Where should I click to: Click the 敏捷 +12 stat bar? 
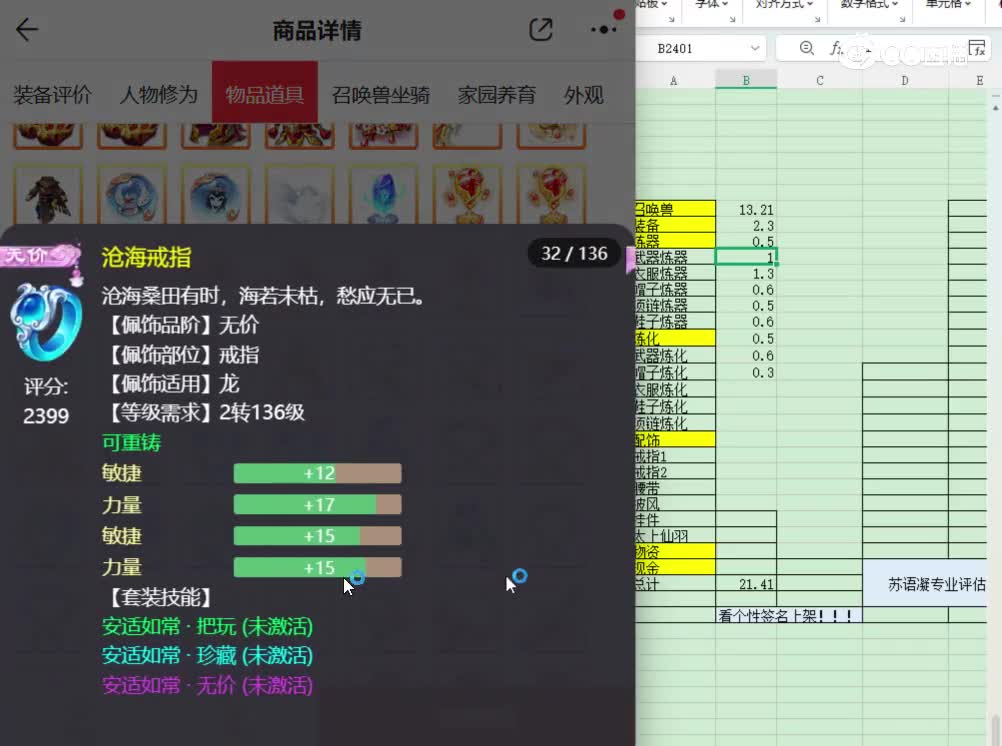(318, 473)
